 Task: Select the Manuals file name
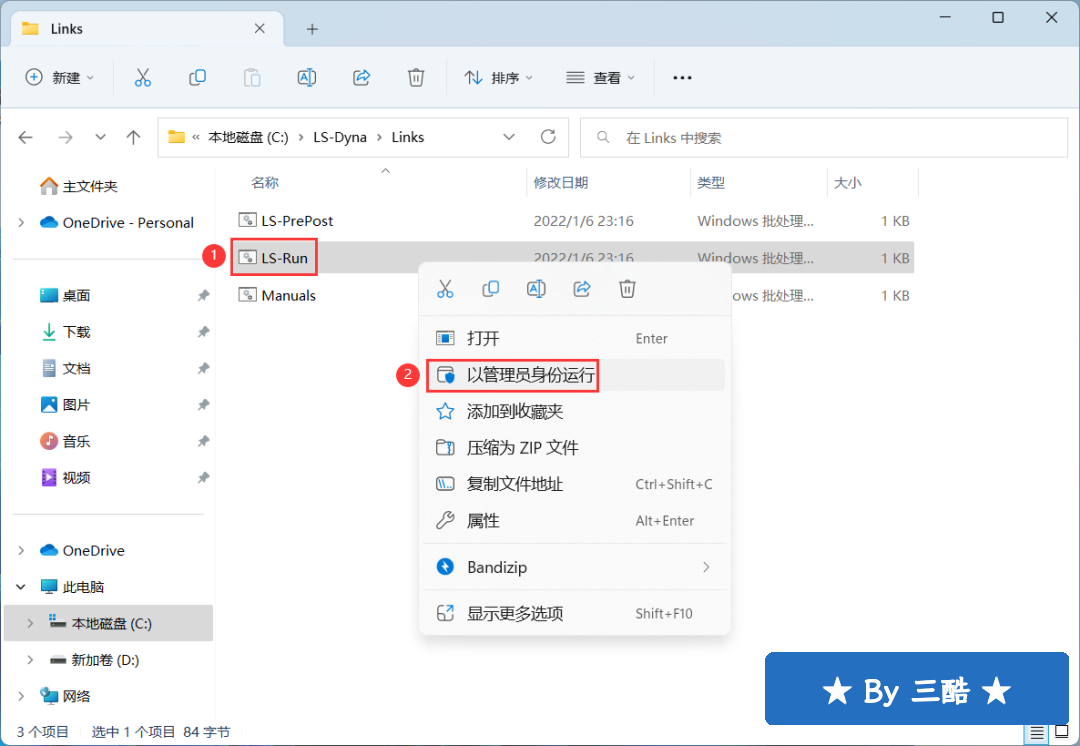pyautogui.click(x=289, y=295)
